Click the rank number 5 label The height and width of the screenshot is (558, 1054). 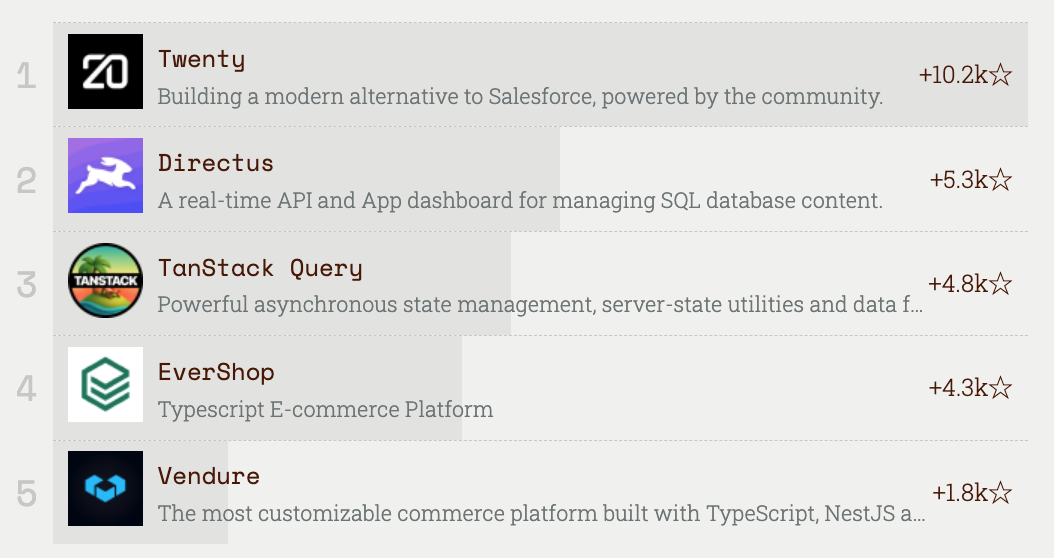(x=27, y=494)
